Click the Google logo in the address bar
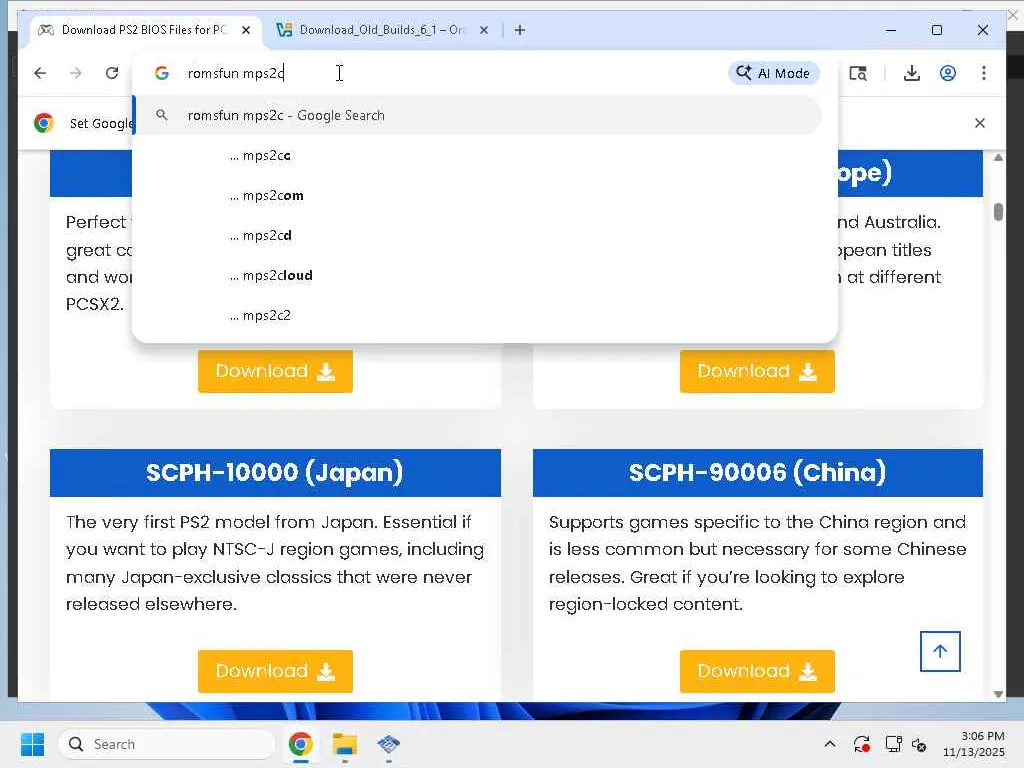The width and height of the screenshot is (1024, 768). 162,73
